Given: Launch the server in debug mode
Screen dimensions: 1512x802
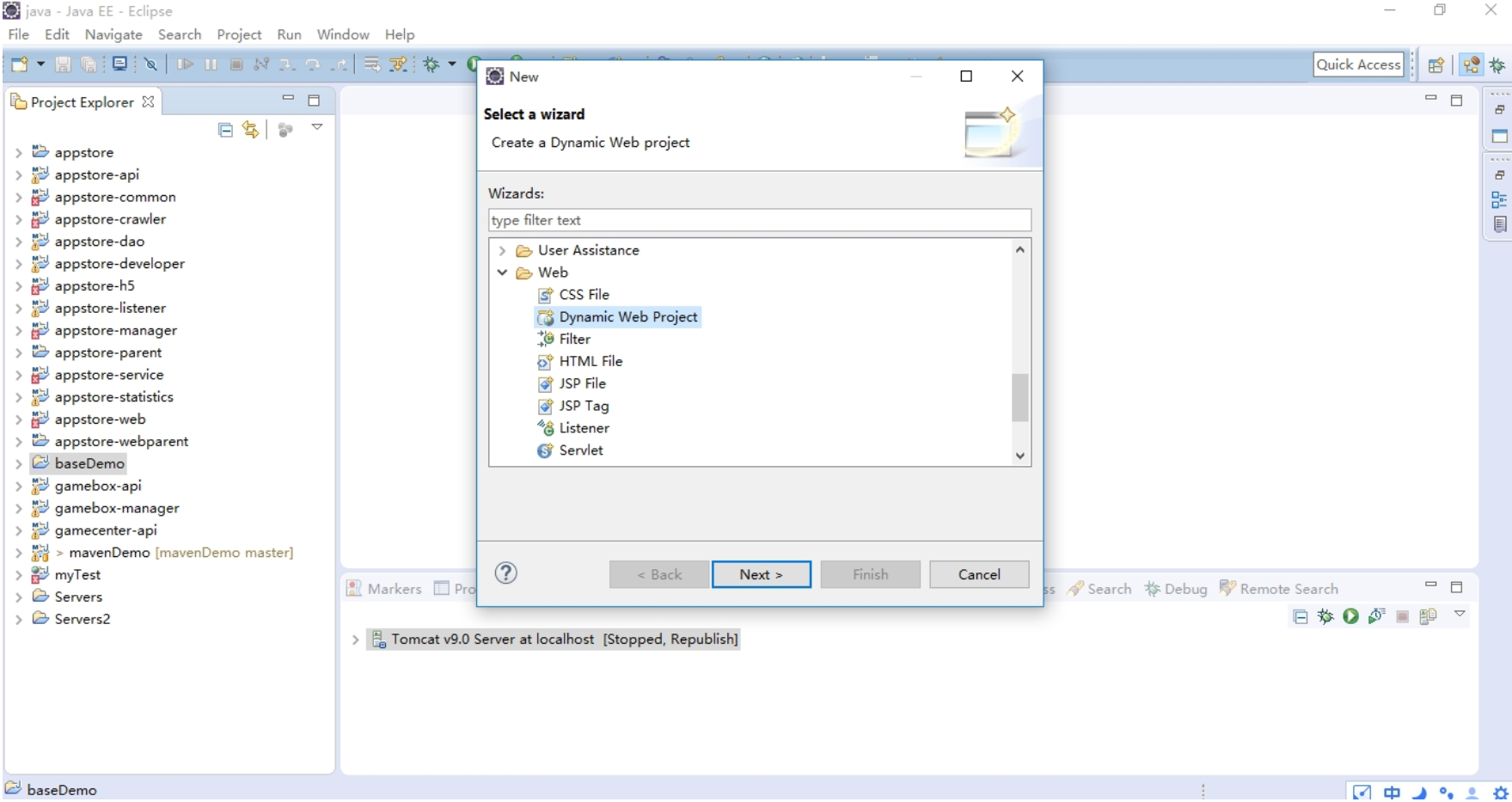Looking at the screenshot, I should point(1324,615).
